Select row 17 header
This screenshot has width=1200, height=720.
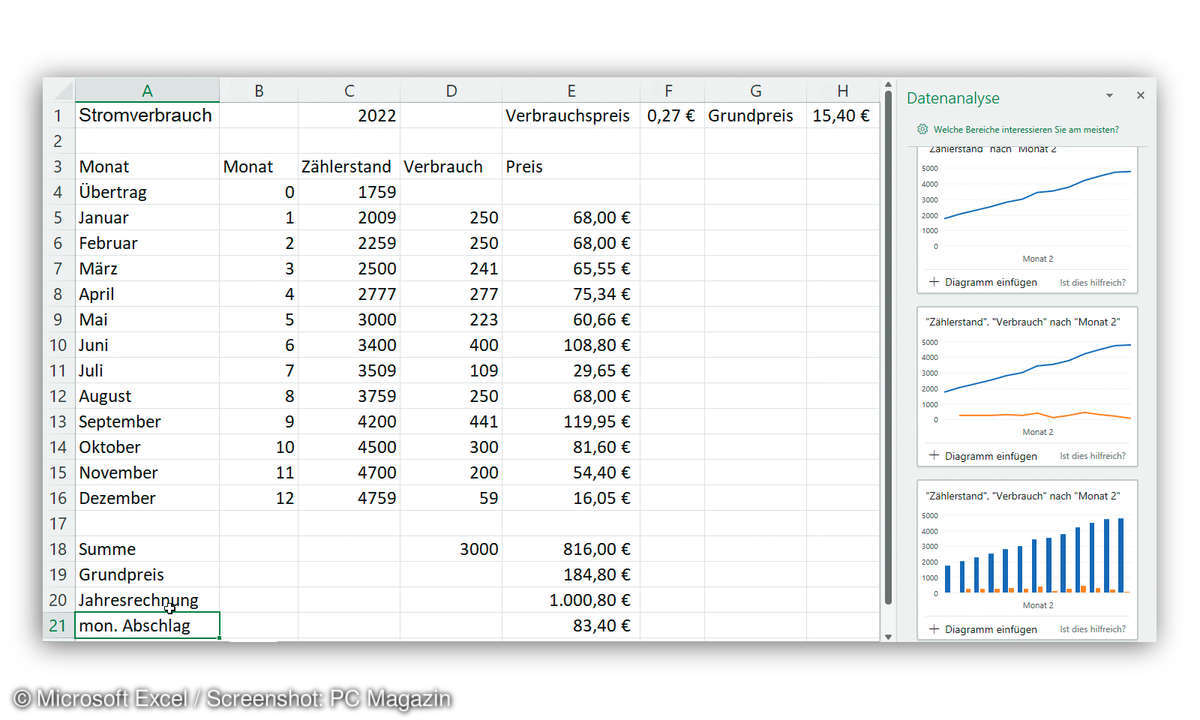tap(59, 523)
